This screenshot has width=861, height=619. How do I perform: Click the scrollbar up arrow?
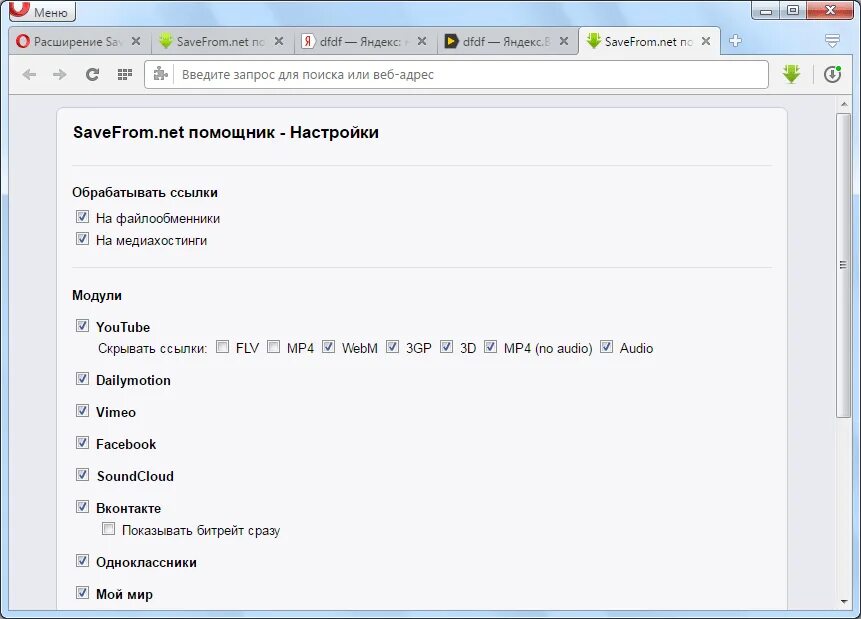click(x=844, y=104)
